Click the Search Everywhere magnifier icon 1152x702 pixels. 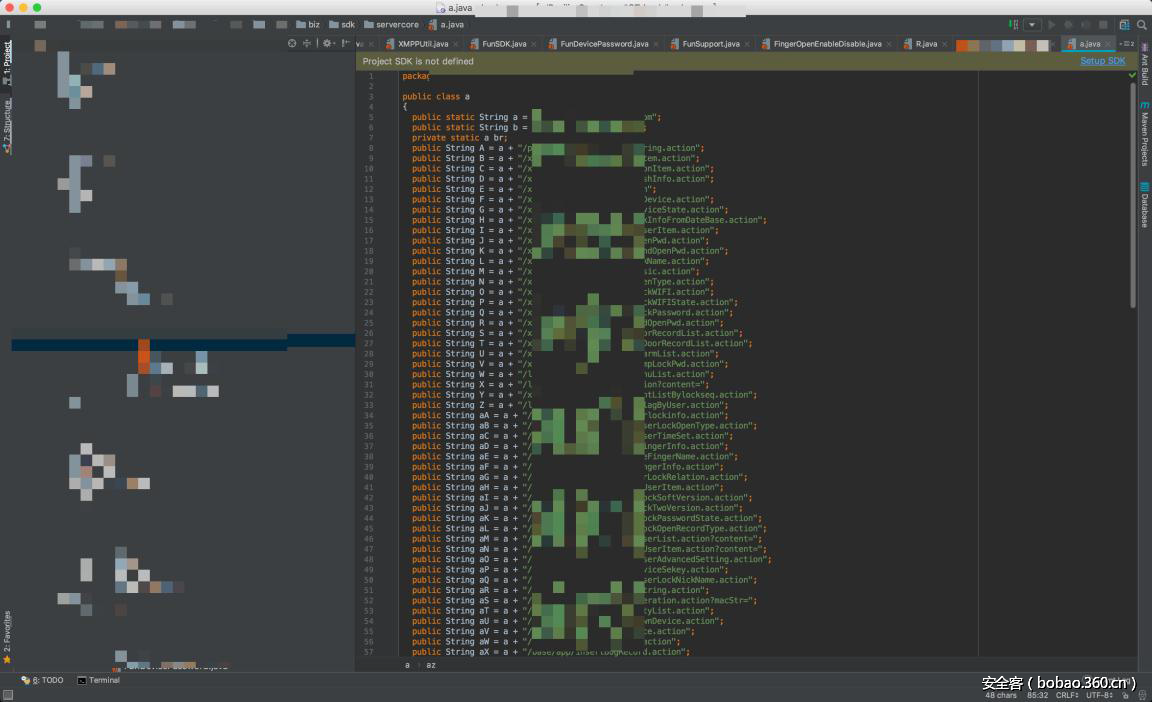pos(1141,24)
